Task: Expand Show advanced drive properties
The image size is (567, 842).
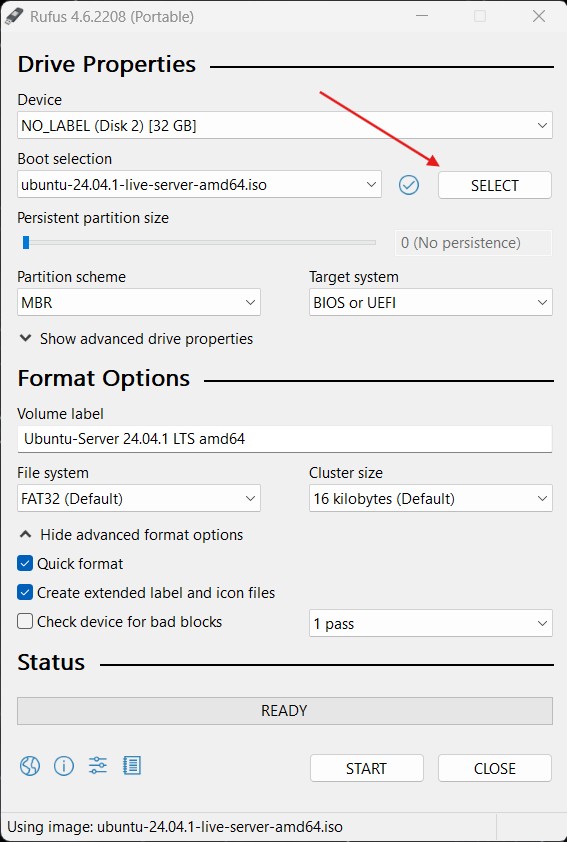Action: pyautogui.click(x=136, y=339)
